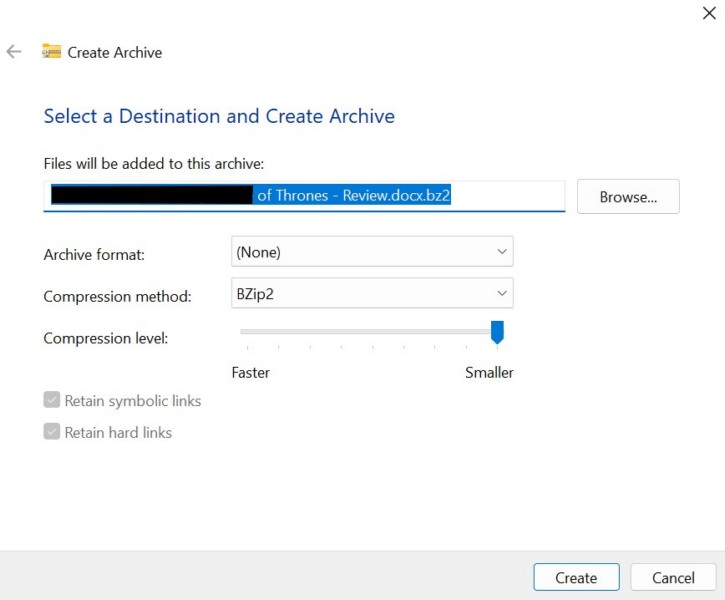
Task: Click the Browse... button
Action: tap(628, 197)
